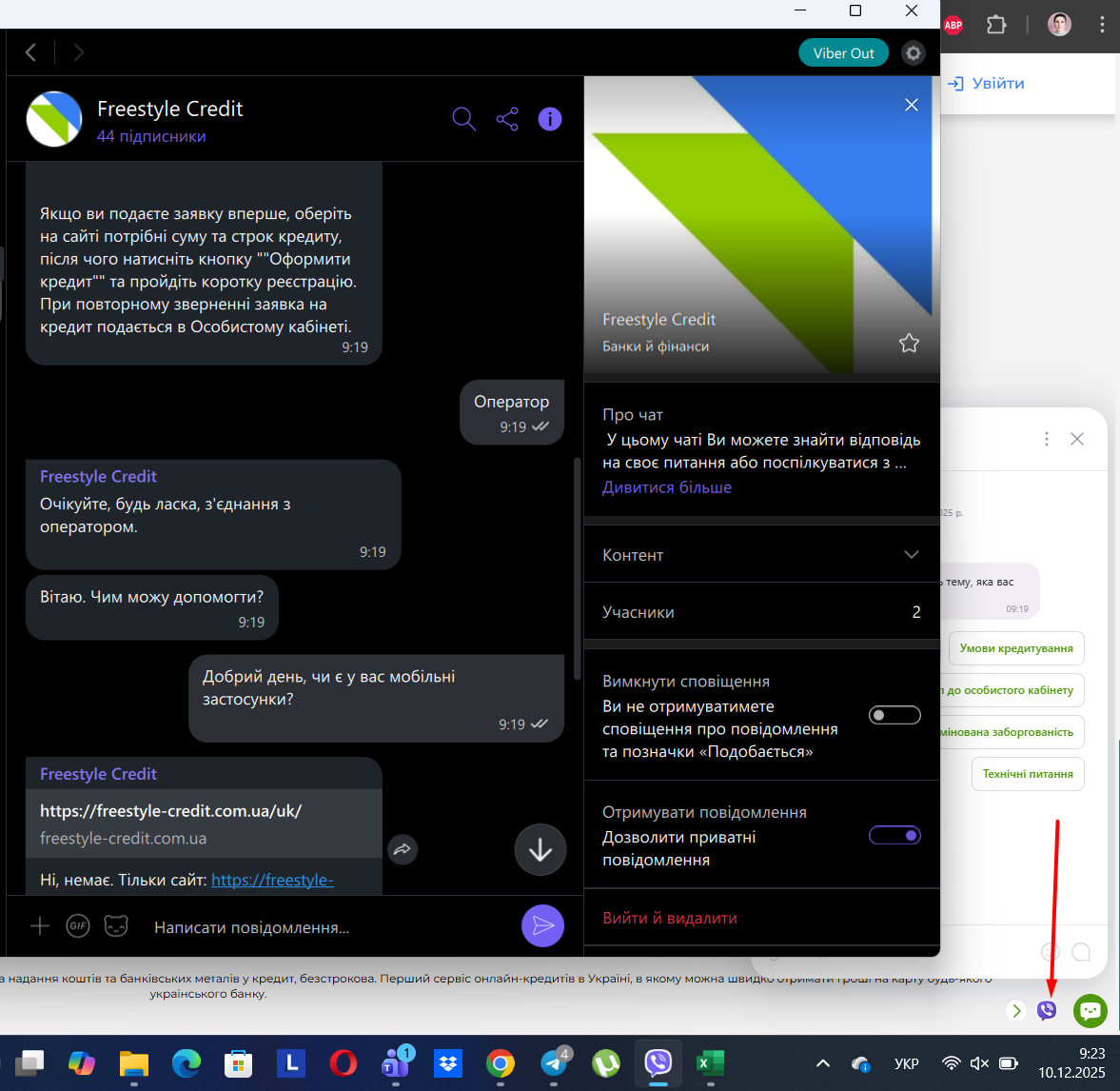The image size is (1120, 1091).
Task: Close the chat info side panel
Action: (912, 105)
